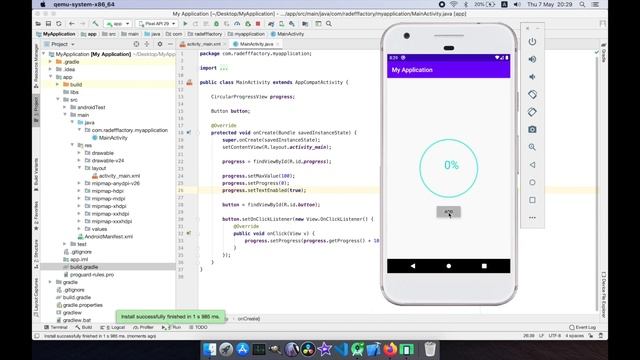Open the Run tool window tab

tap(171, 327)
